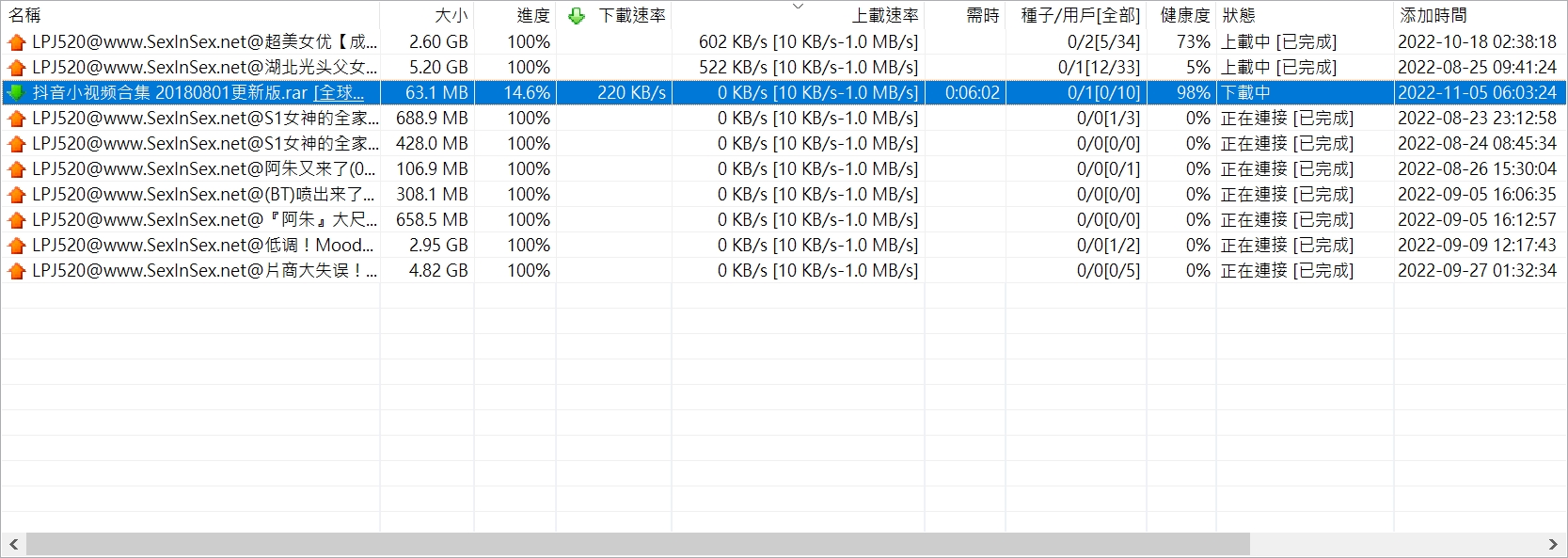The height and width of the screenshot is (558, 1568).
Task: Click the seeding arrow icon of the 5.20 GB task
Action: coord(16,68)
